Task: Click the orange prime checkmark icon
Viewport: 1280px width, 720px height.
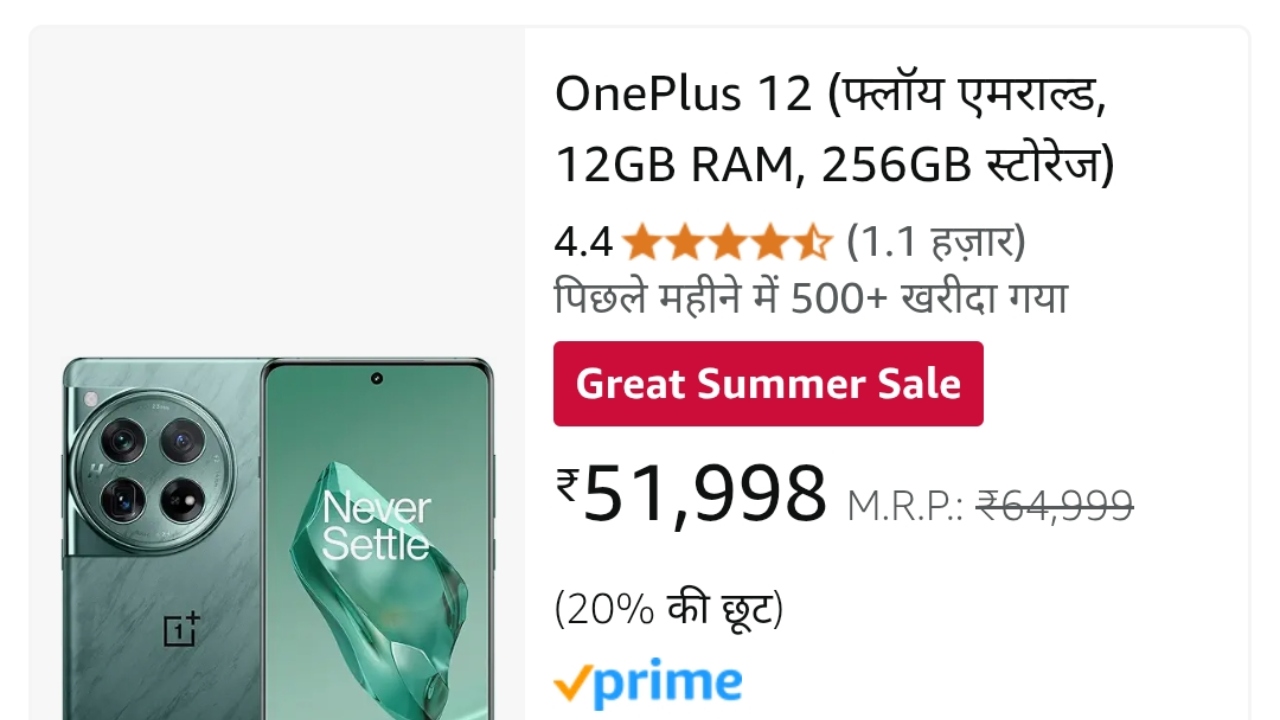Action: click(571, 685)
